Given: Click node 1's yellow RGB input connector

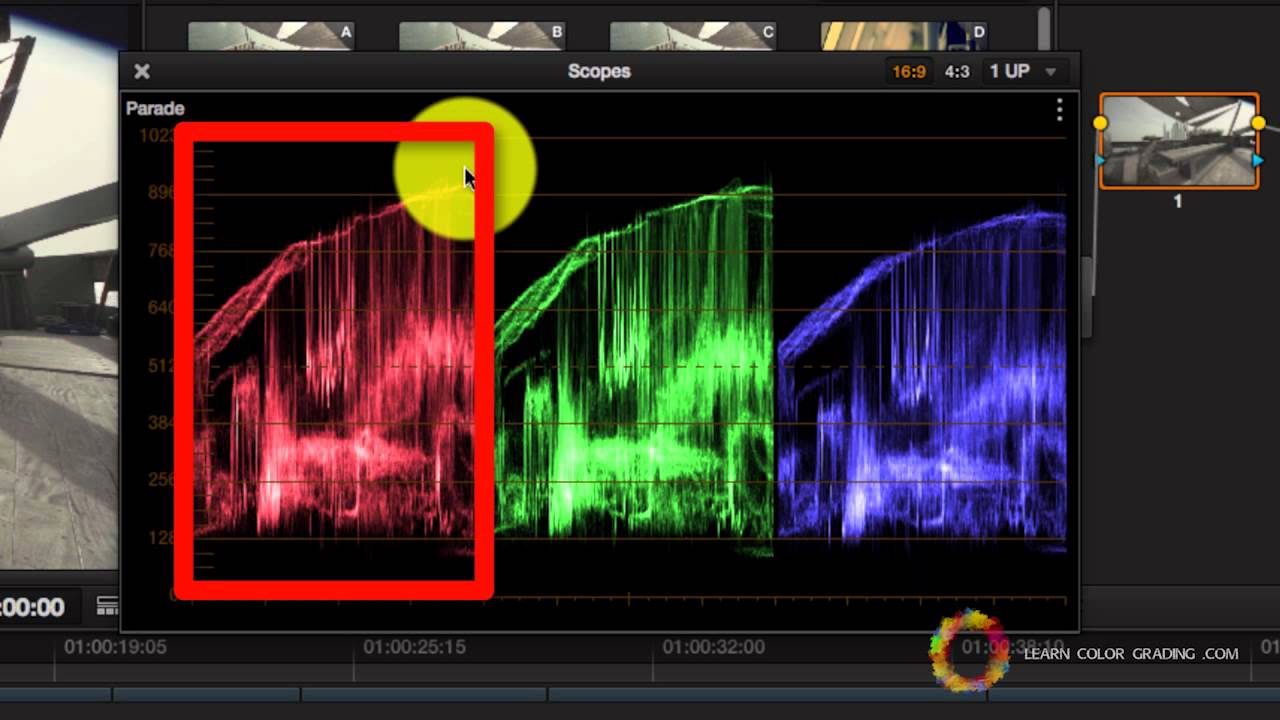Looking at the screenshot, I should click(x=1100, y=123).
